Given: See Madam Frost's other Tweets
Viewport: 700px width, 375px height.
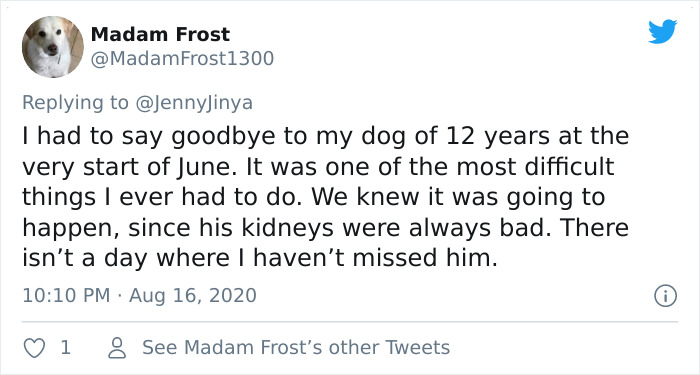Looking at the screenshot, I should pos(296,347).
